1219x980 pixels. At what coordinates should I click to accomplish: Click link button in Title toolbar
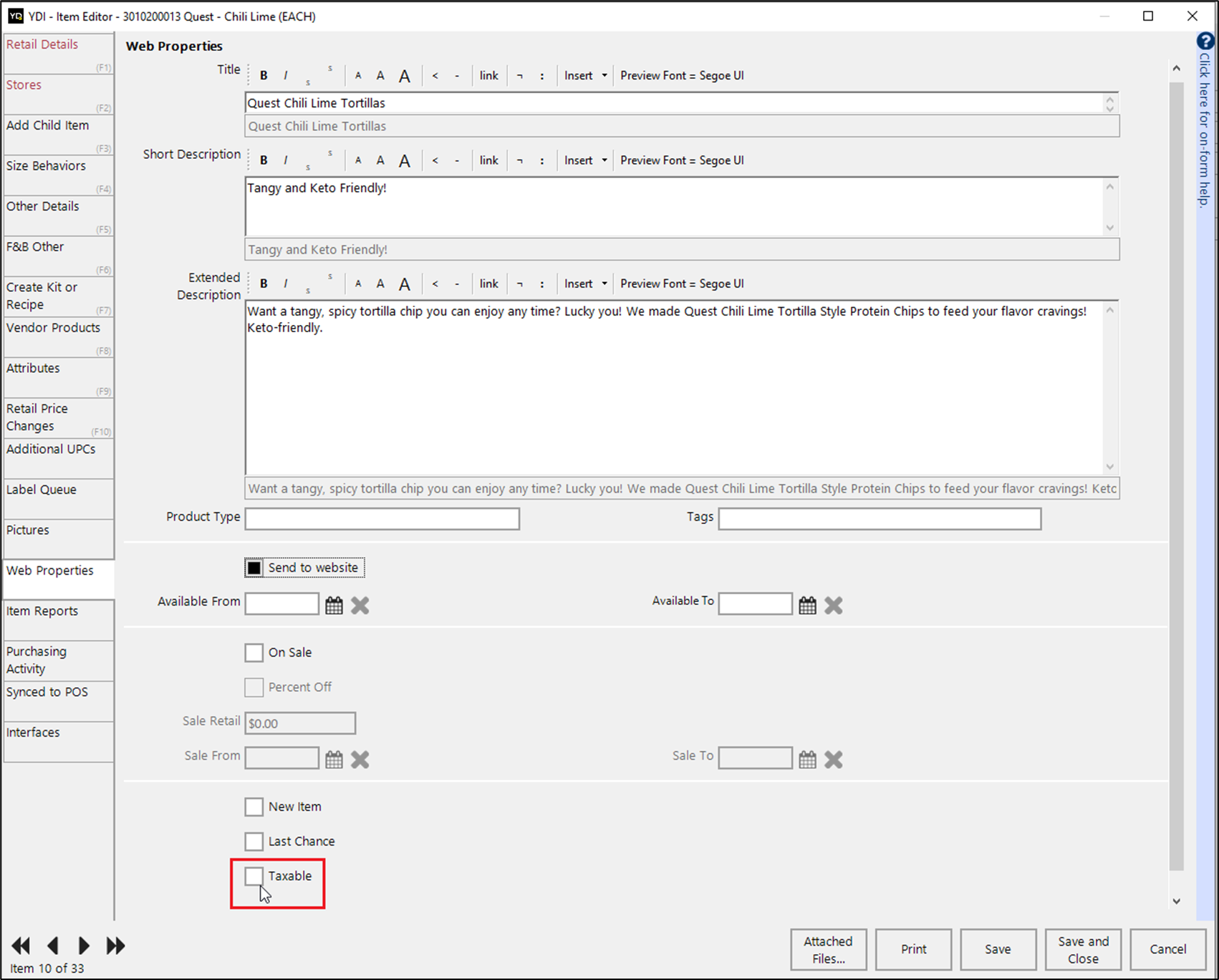(x=489, y=76)
